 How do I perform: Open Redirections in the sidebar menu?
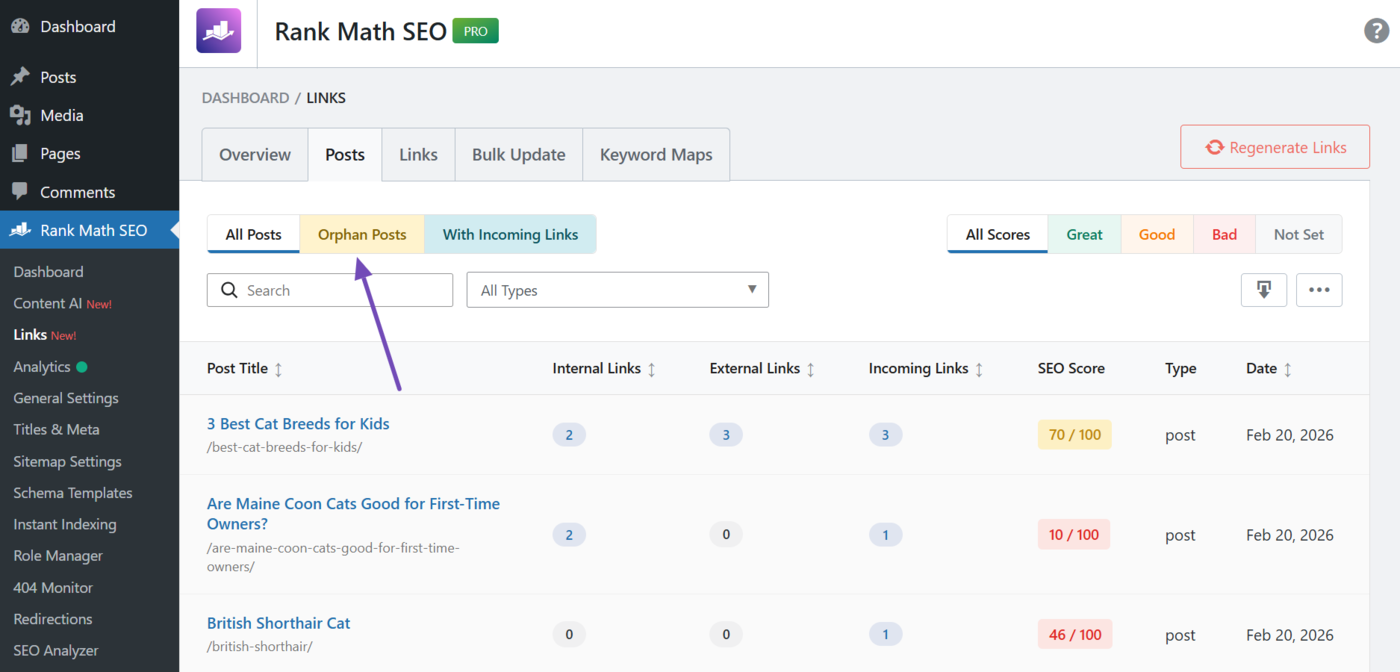(53, 619)
